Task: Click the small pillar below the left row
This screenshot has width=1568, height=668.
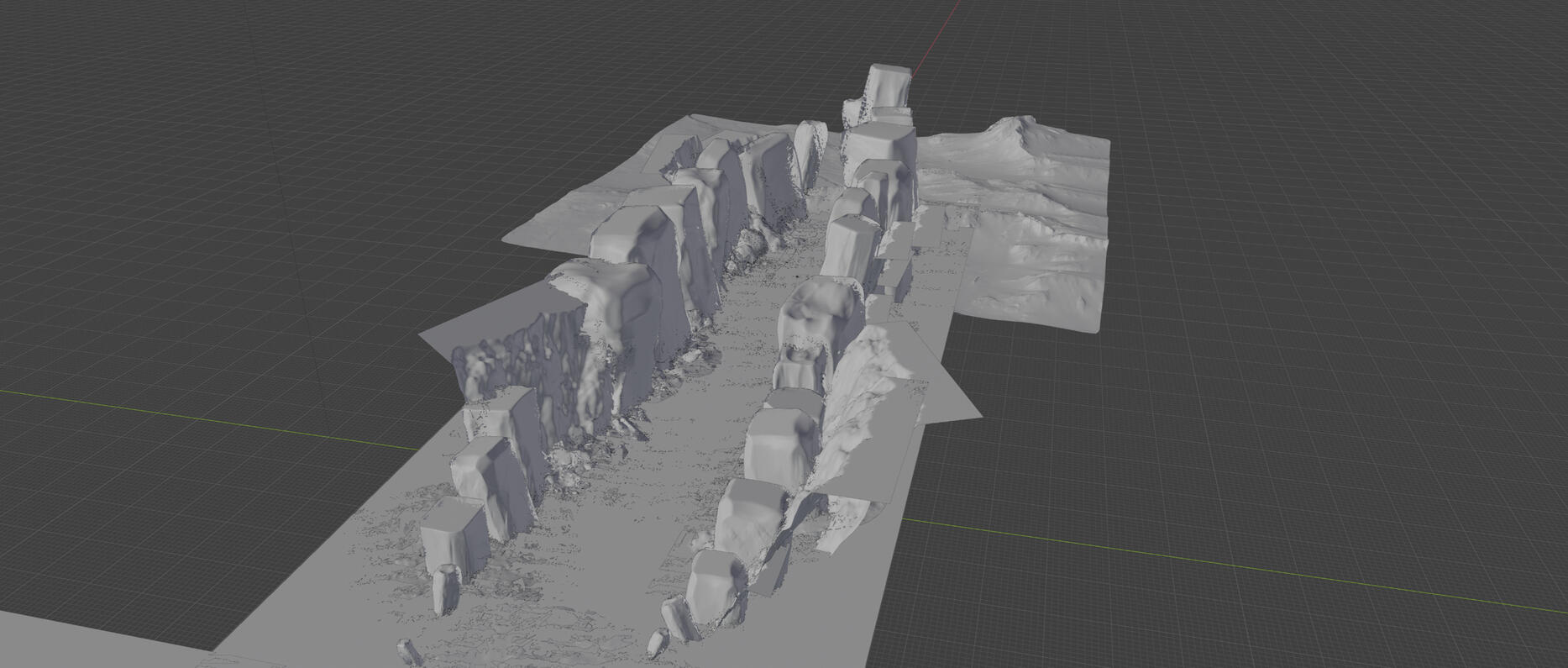Action: coord(445,589)
